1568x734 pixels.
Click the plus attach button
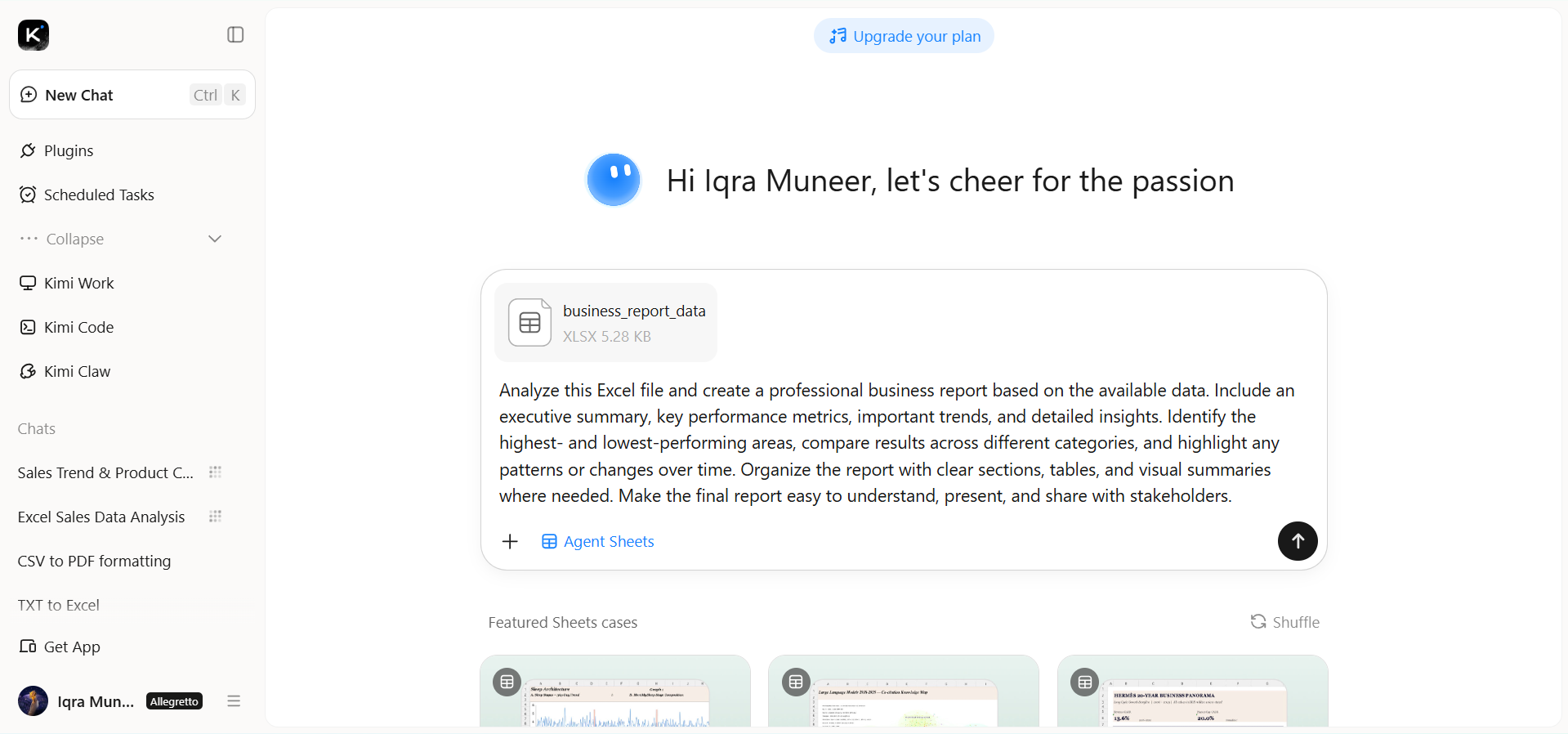coord(510,541)
